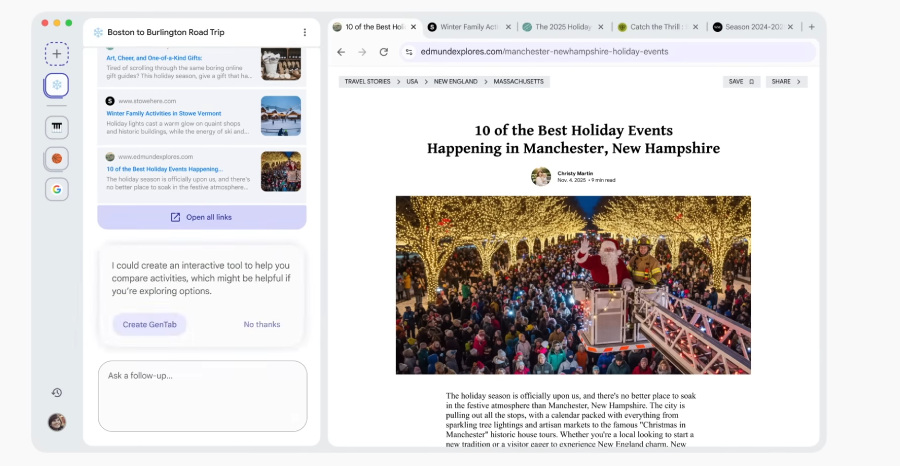Open the Google workspace icon in sidebar
The height and width of the screenshot is (466, 900).
coord(57,189)
